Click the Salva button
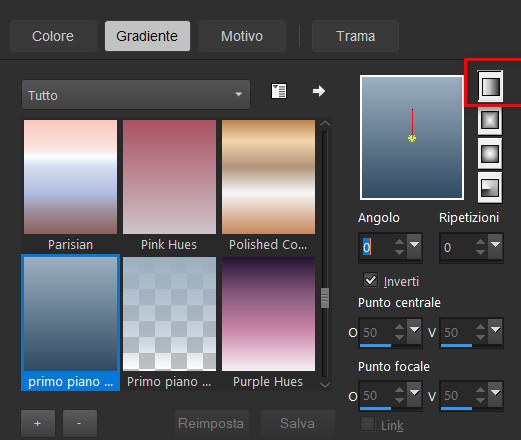521x440 pixels. click(297, 423)
